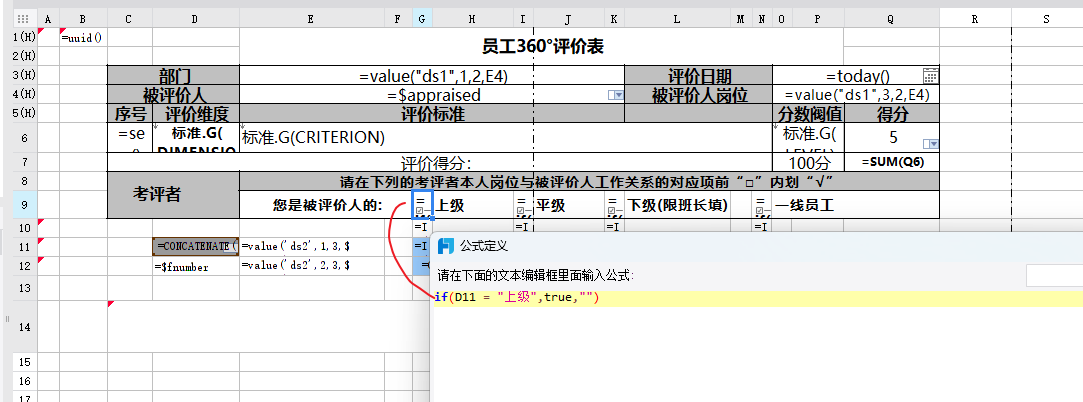This screenshot has width=1083, height=402.
Task: Click into the yellow formula editing field
Action: pos(757,298)
